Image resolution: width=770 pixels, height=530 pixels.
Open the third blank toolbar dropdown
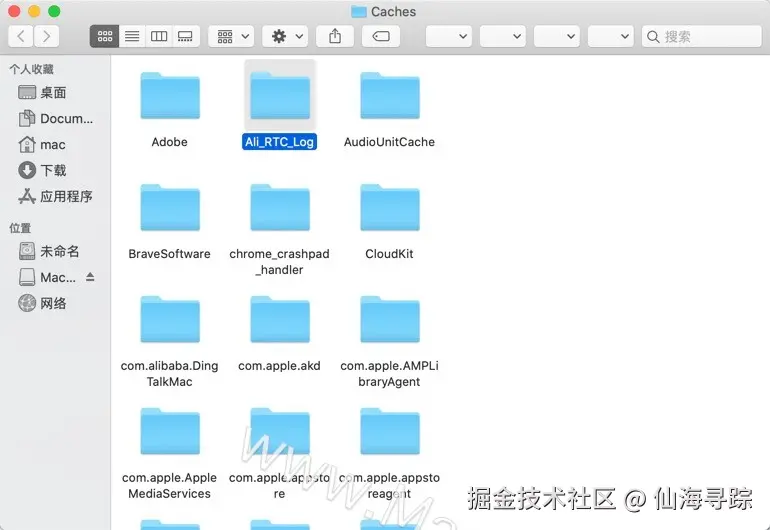point(557,36)
